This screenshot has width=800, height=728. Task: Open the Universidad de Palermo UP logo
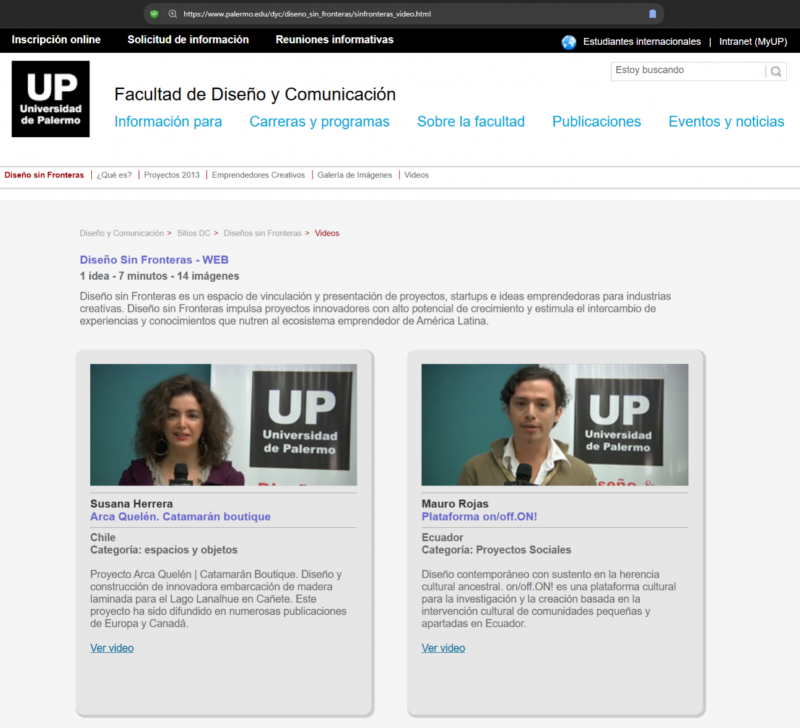(51, 99)
